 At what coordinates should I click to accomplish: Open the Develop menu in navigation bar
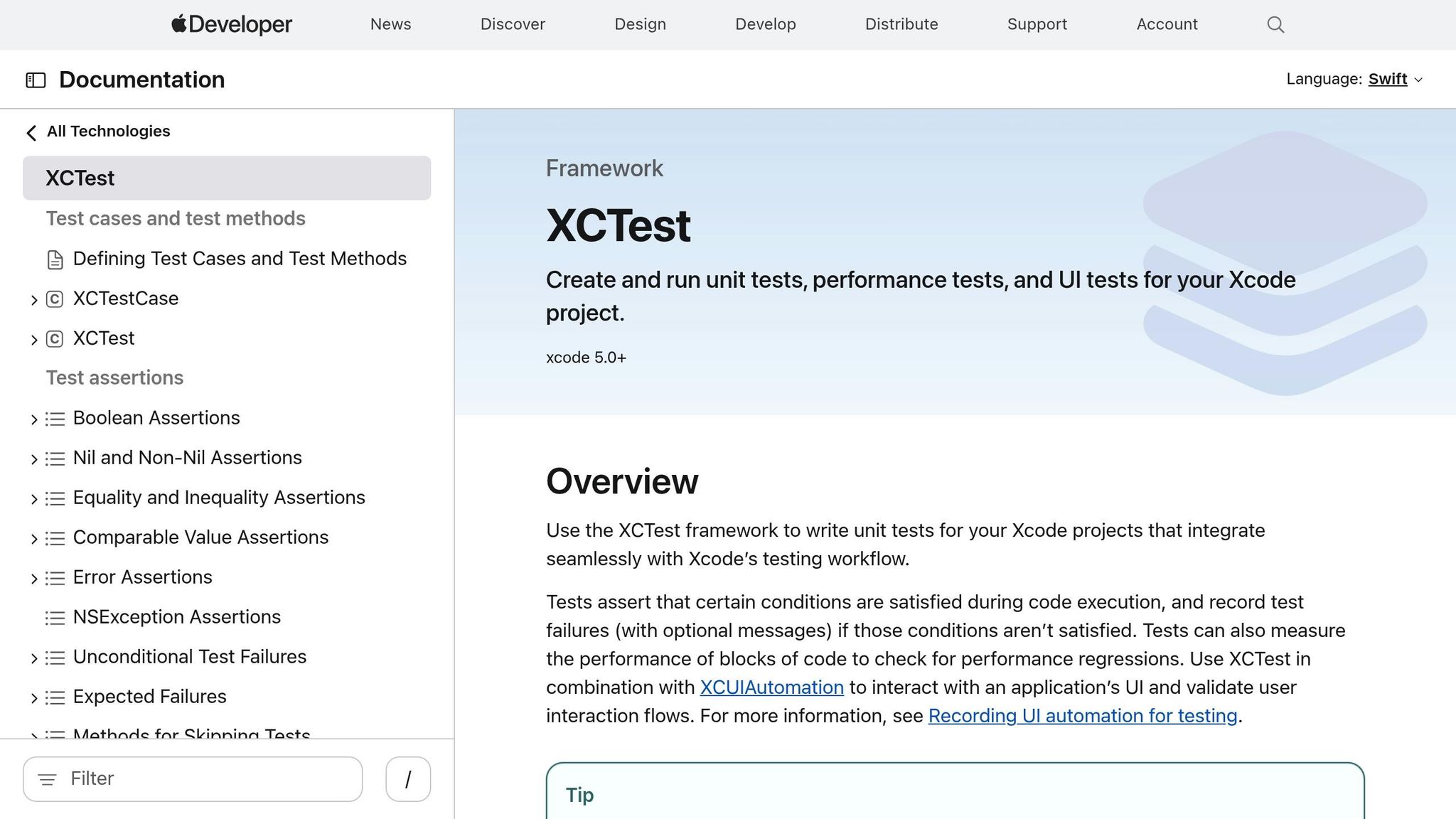[x=765, y=25]
